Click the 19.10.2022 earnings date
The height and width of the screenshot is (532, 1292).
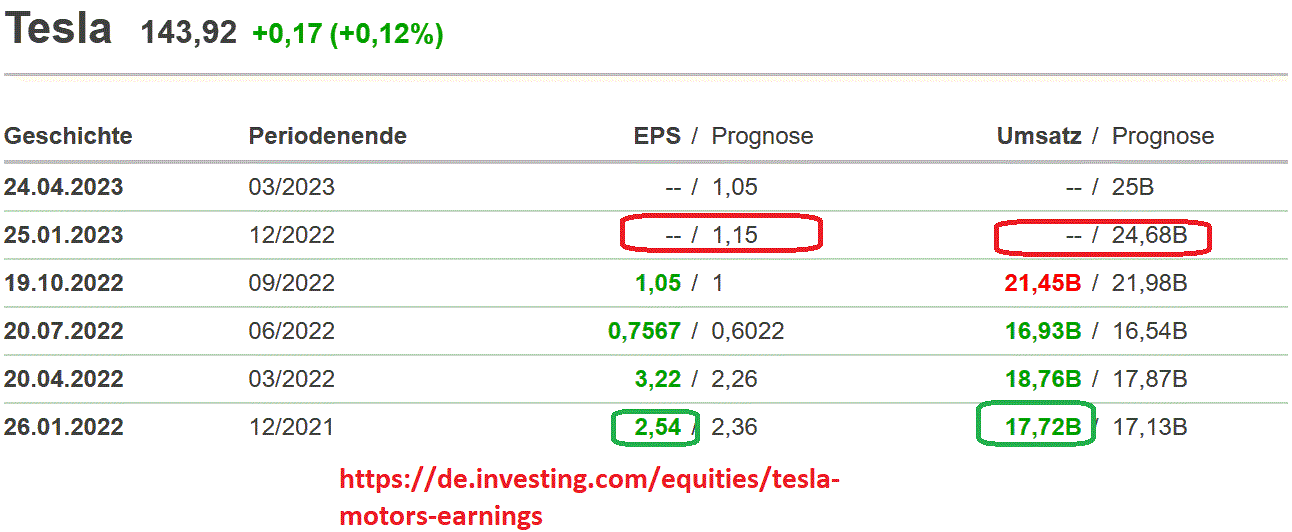click(63, 283)
